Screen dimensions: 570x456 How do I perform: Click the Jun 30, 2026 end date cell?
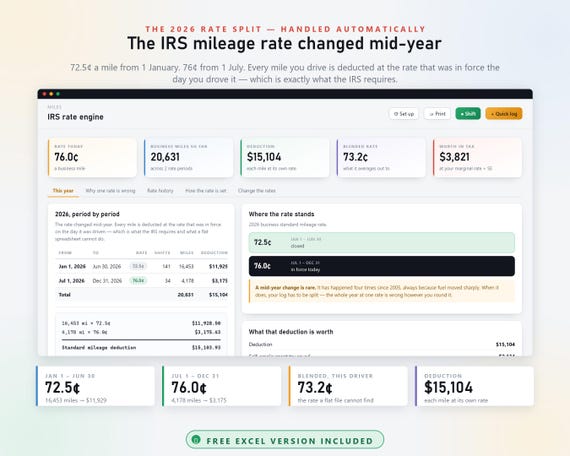(x=107, y=267)
